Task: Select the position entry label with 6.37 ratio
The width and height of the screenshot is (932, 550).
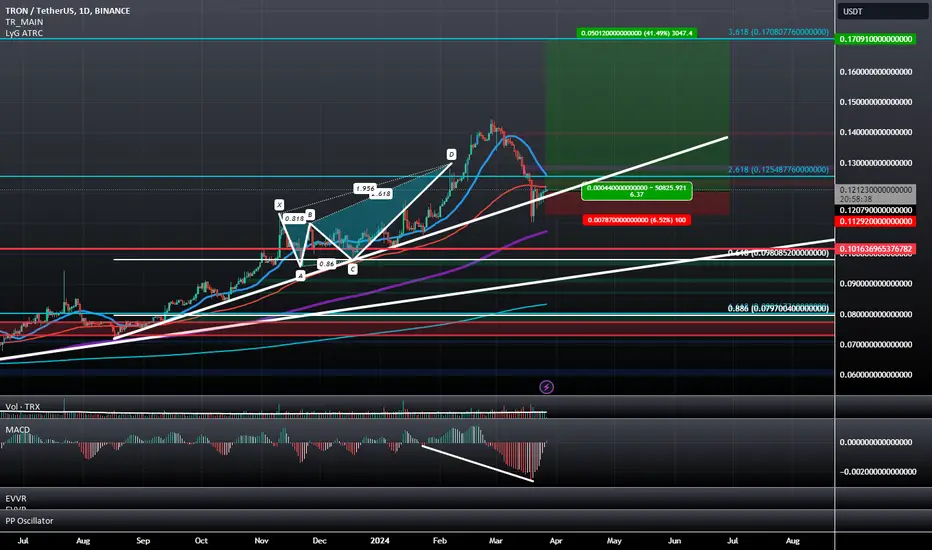Action: coord(637,191)
